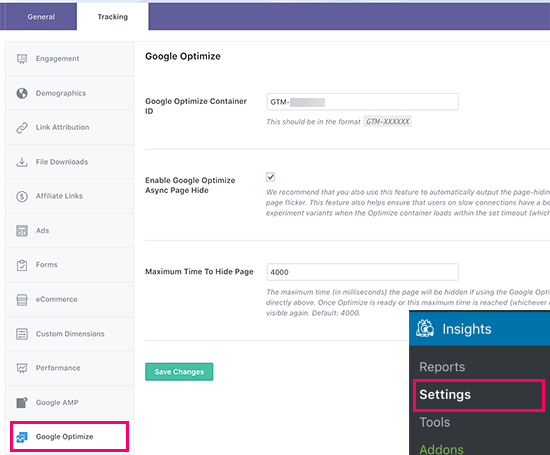Viewport: 550px width, 455px height.
Task: Click the Performance chart icon
Action: click(x=22, y=368)
